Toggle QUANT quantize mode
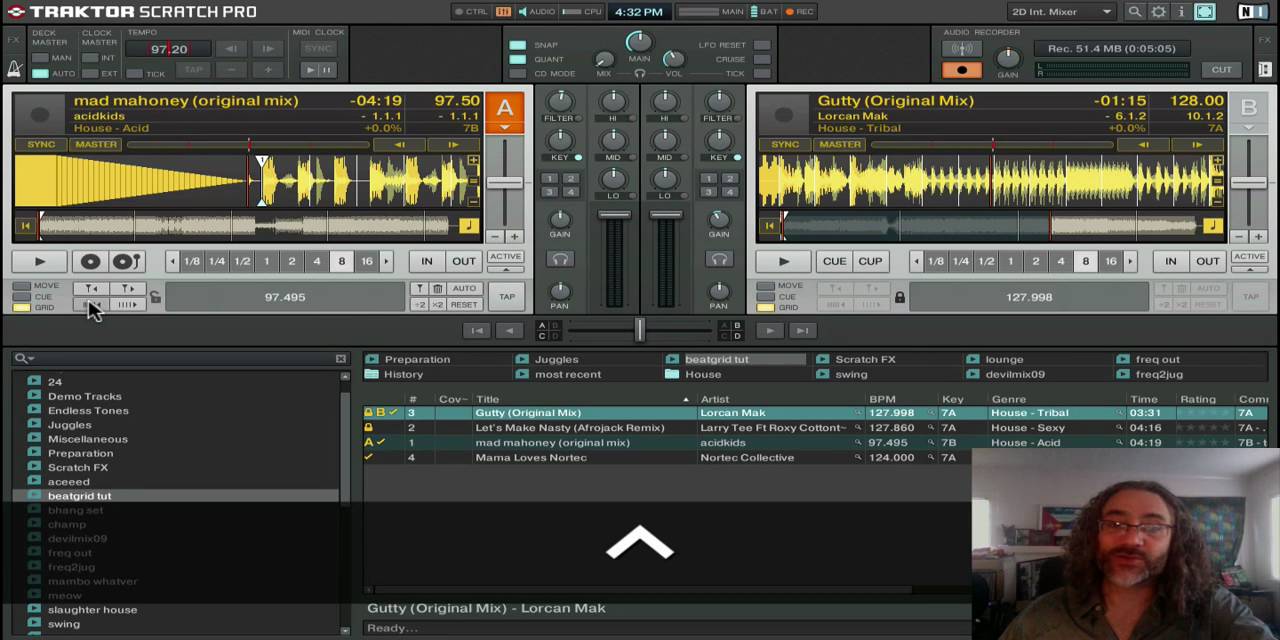1280x640 pixels. [518, 59]
